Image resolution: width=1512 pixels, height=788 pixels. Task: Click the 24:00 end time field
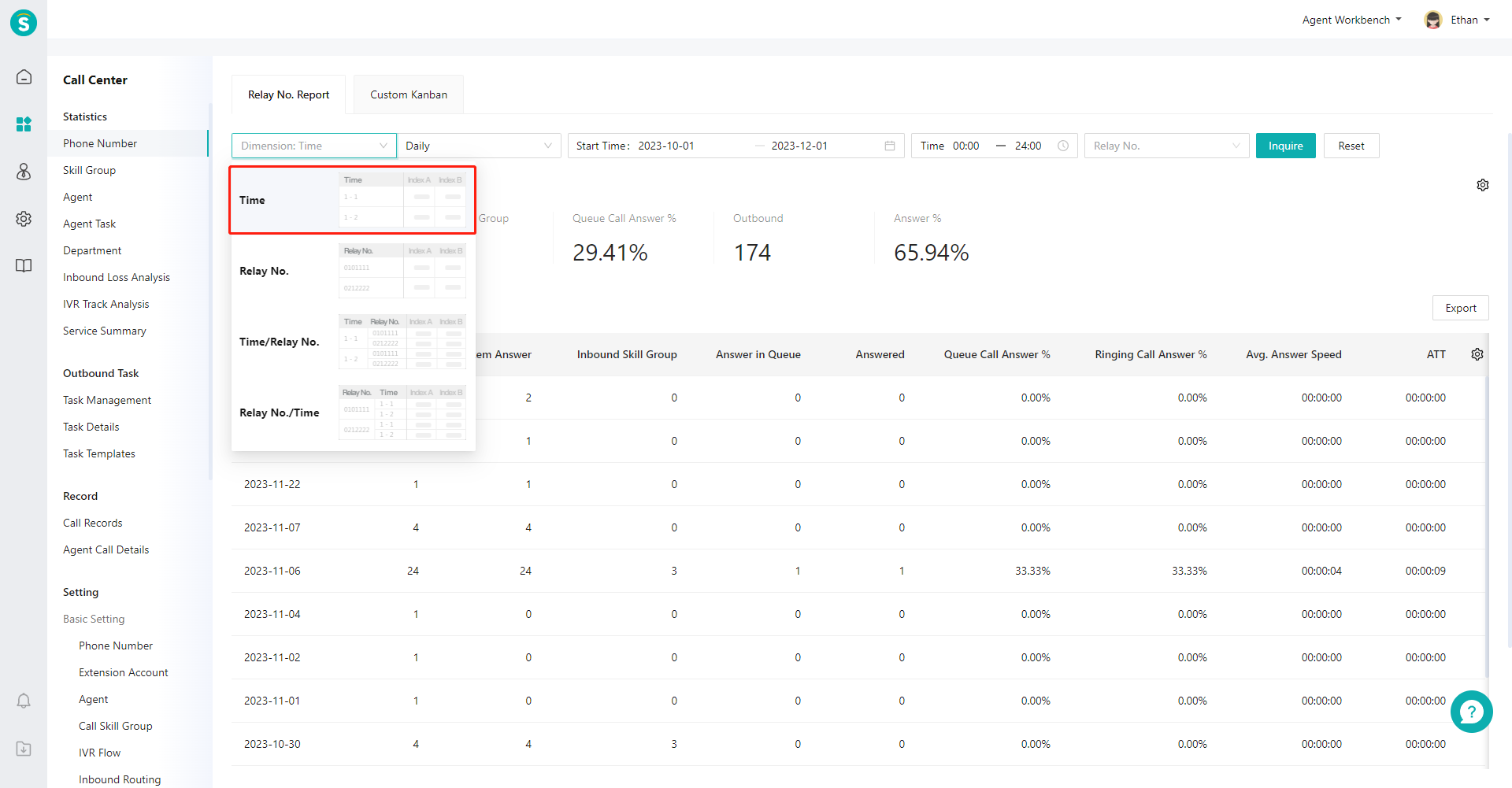tap(1028, 146)
